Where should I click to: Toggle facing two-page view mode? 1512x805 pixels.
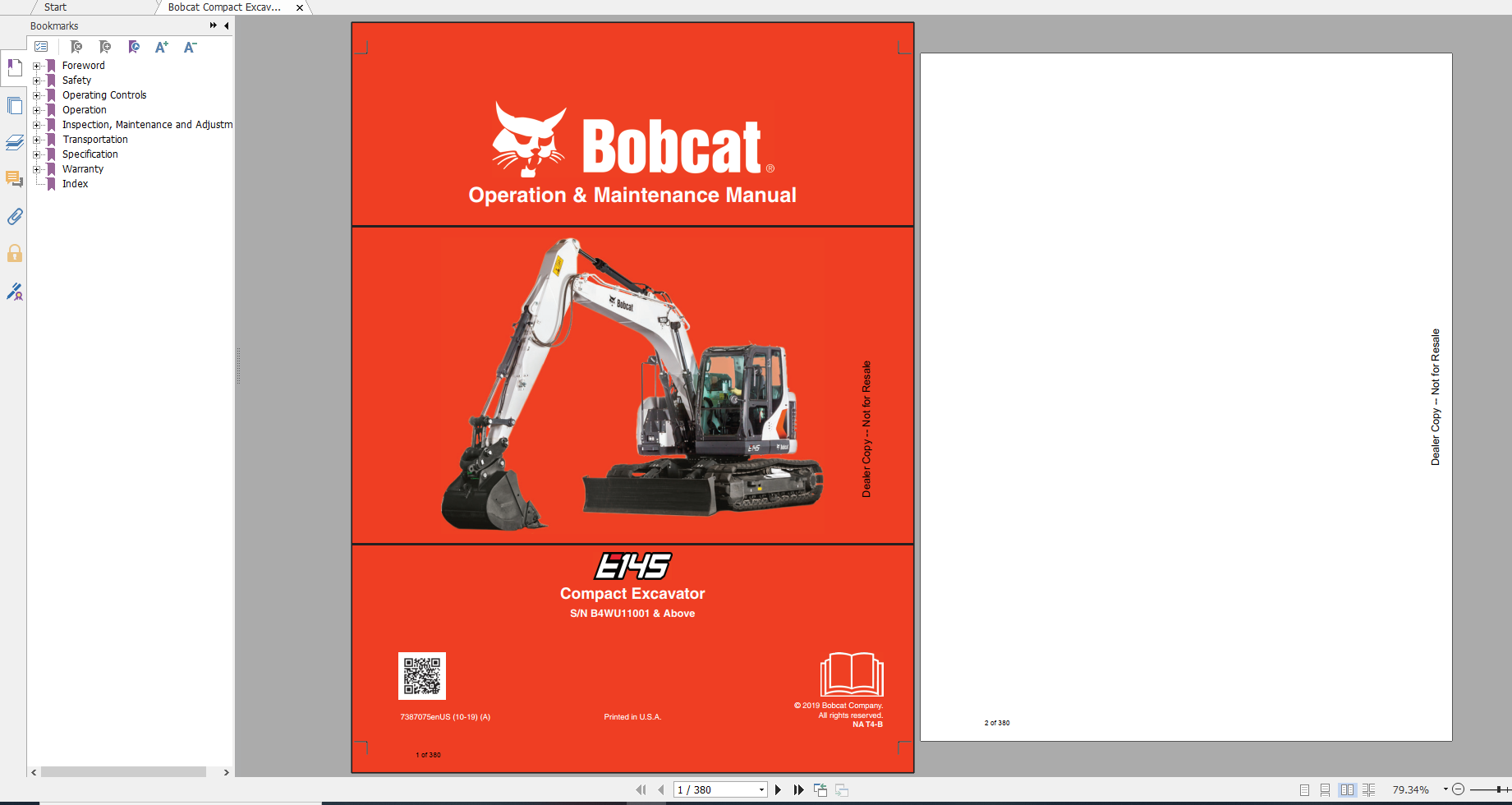1347,789
